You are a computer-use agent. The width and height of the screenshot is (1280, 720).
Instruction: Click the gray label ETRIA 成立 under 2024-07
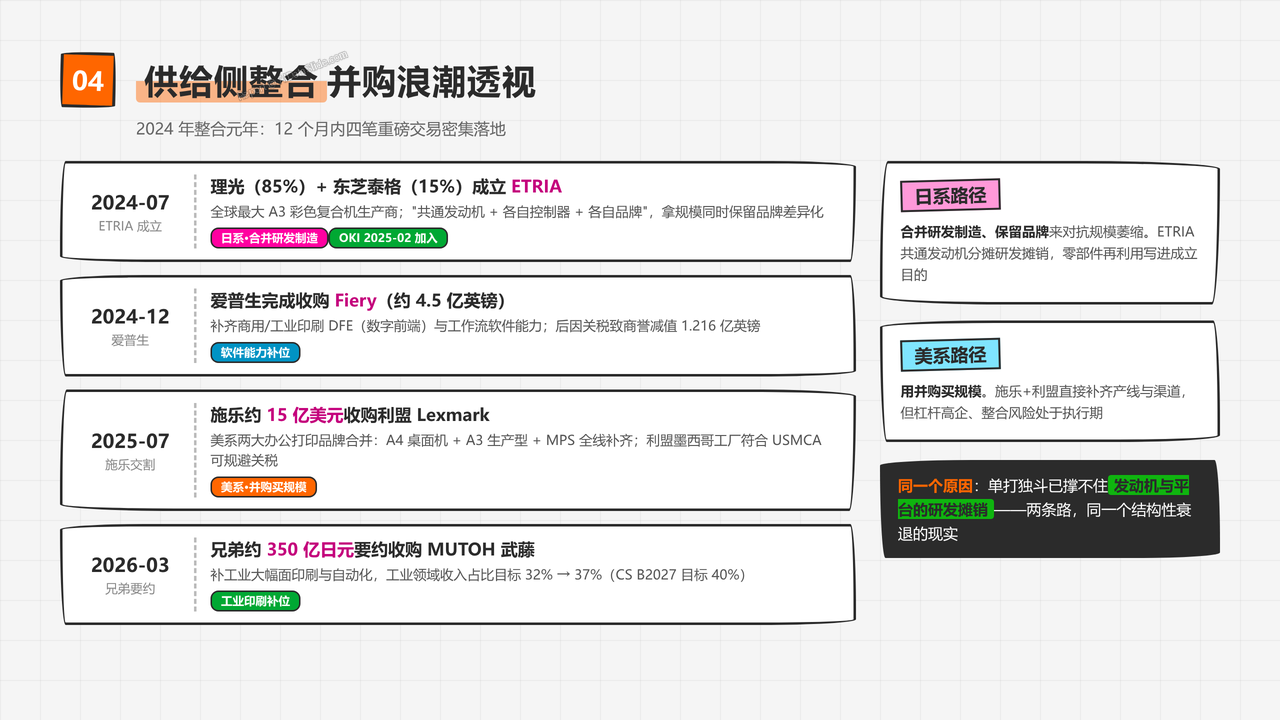[x=130, y=226]
